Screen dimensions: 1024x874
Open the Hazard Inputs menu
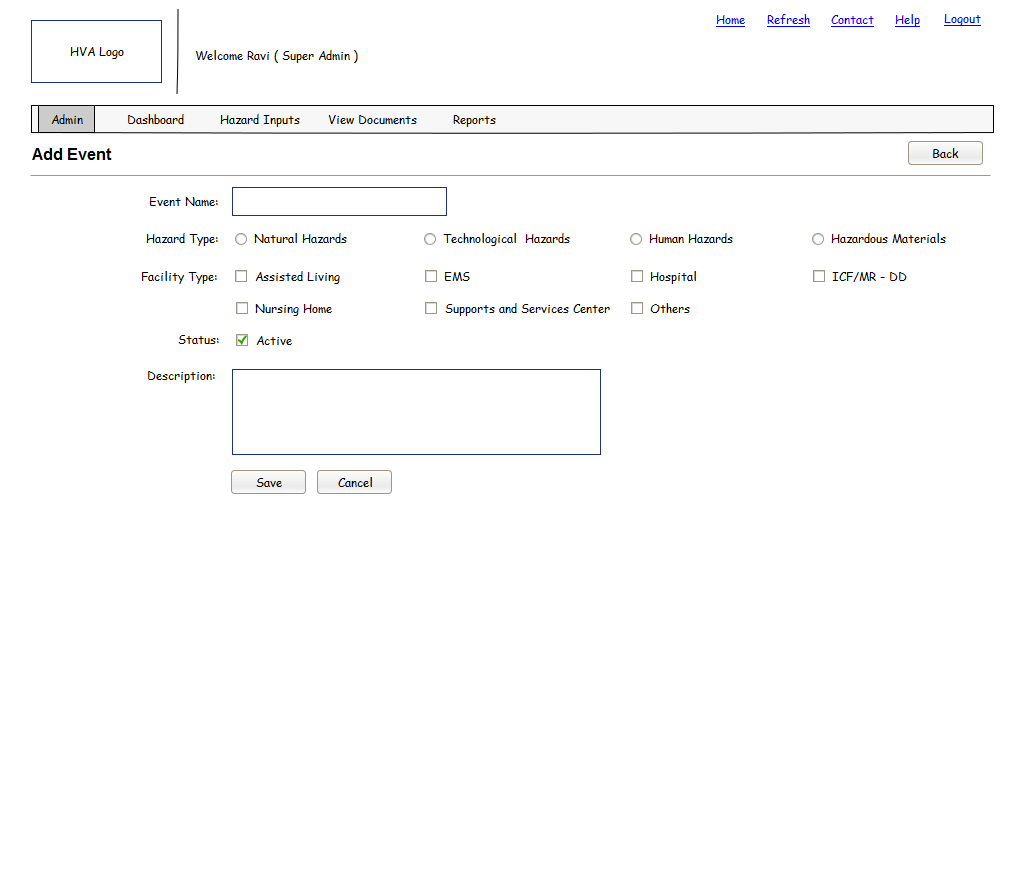click(x=260, y=120)
